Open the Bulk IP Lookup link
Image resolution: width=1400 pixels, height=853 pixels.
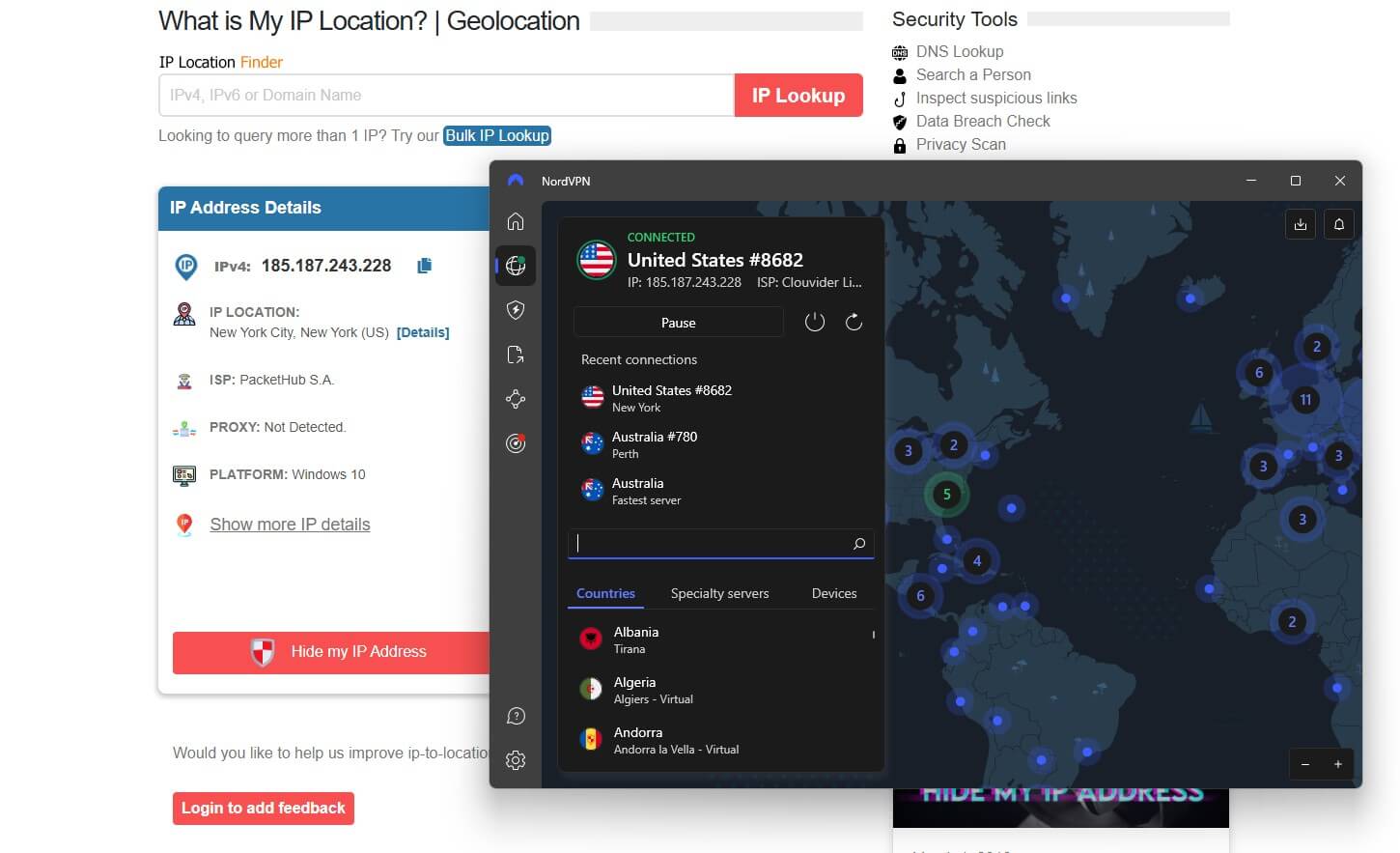[x=497, y=135]
